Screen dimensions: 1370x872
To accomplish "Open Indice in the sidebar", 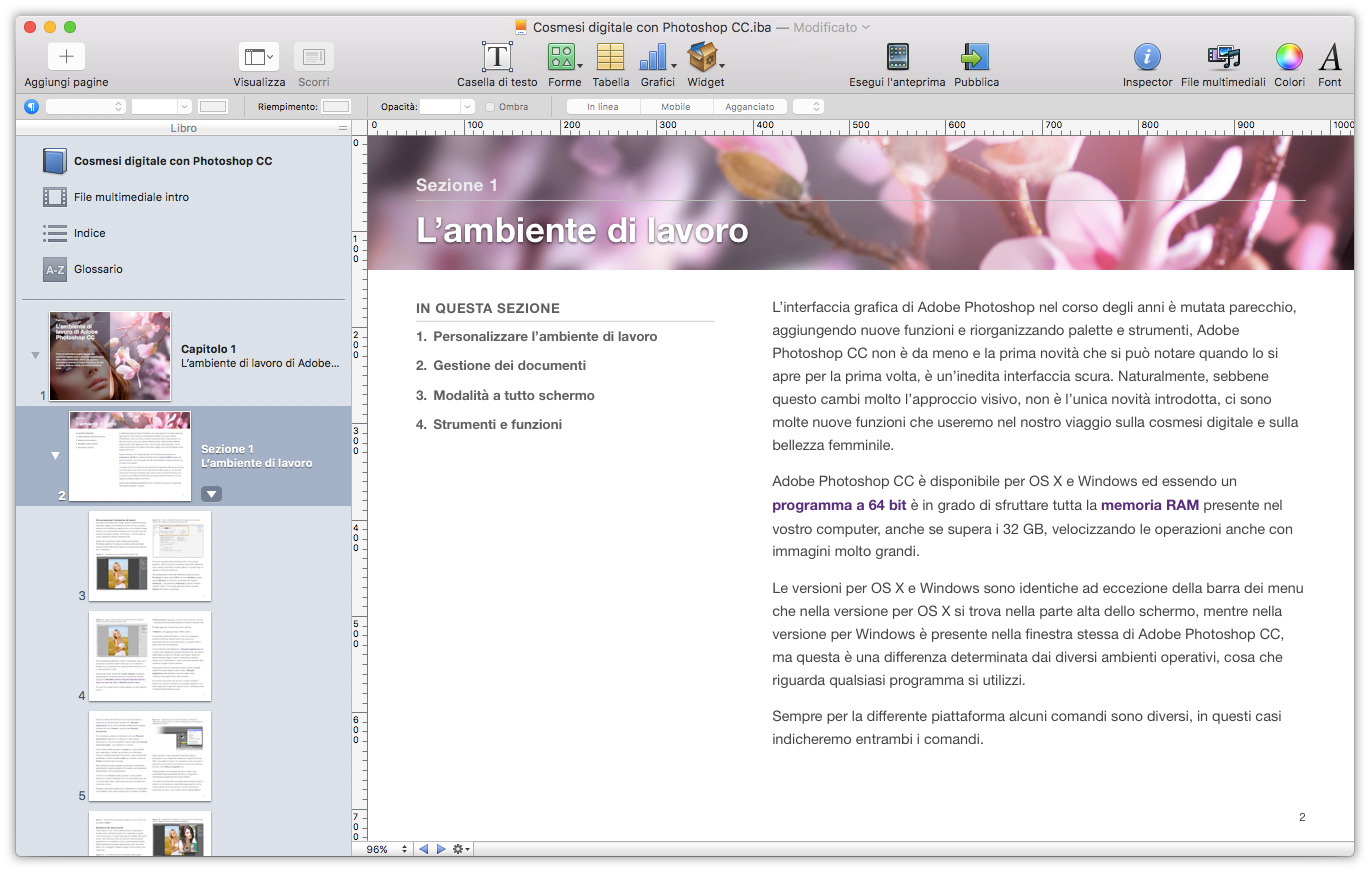I will point(90,233).
